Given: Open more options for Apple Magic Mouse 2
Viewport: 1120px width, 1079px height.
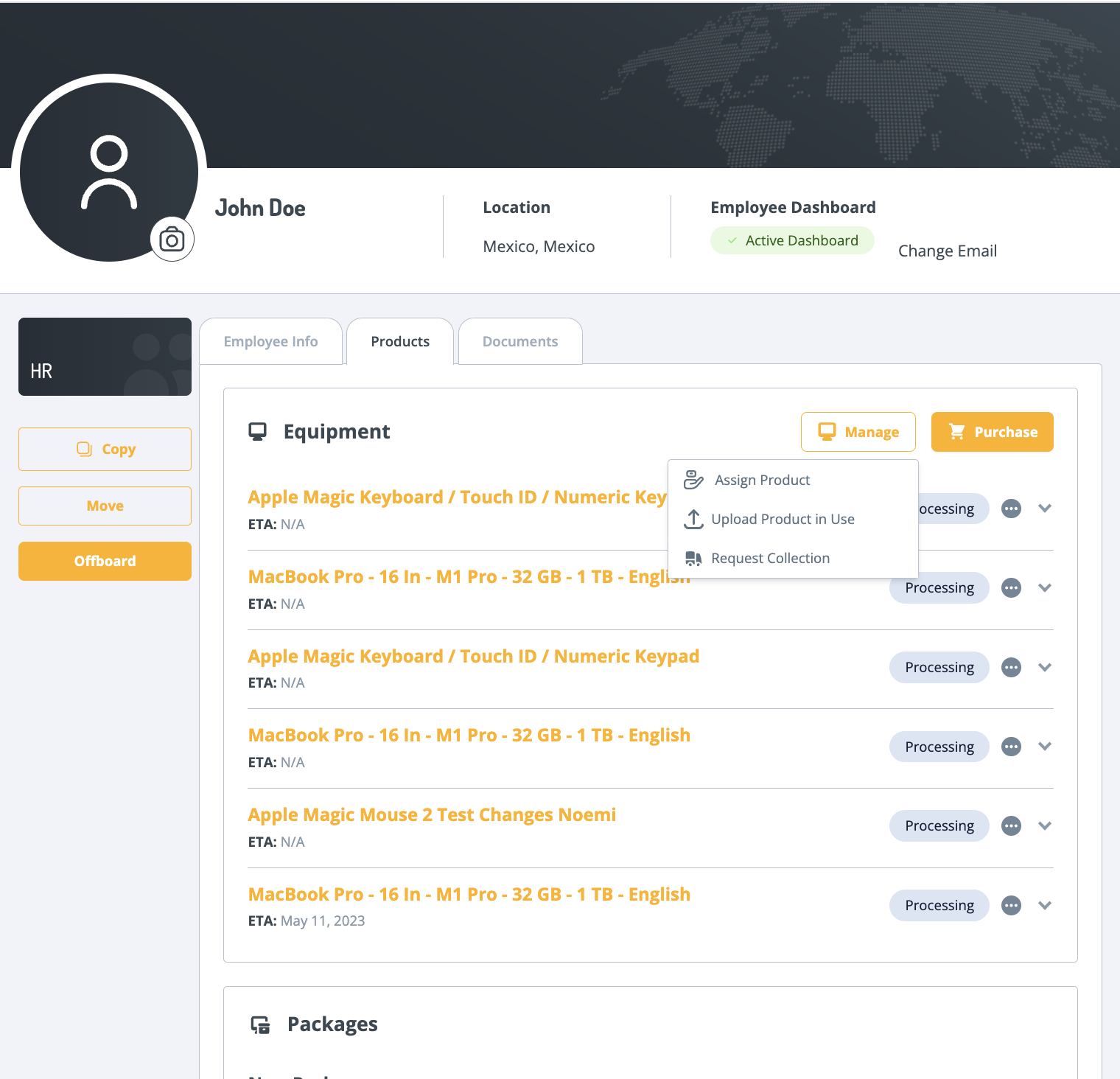Looking at the screenshot, I should [x=1011, y=826].
